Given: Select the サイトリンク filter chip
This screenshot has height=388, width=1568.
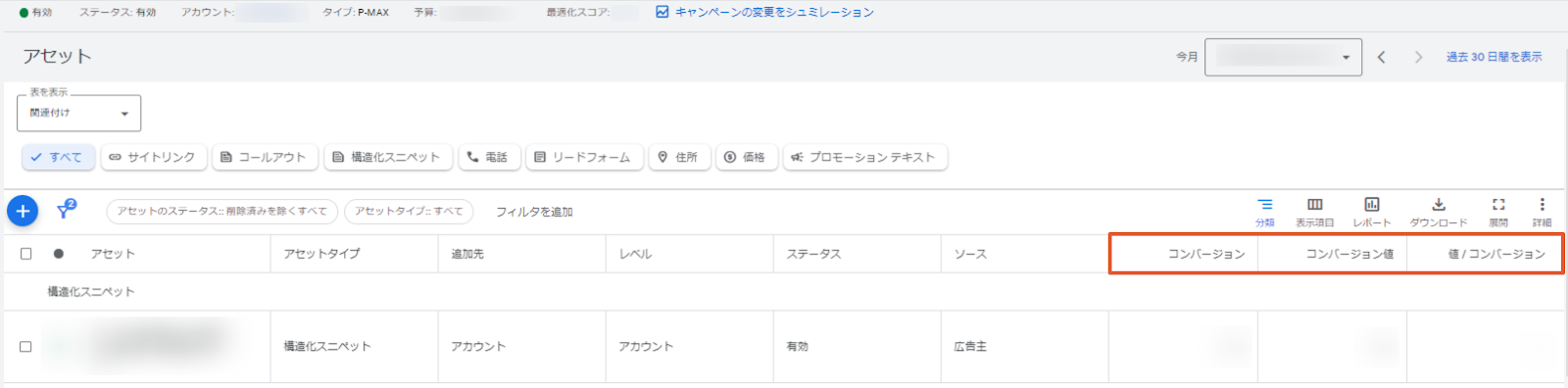Looking at the screenshot, I should [x=153, y=157].
